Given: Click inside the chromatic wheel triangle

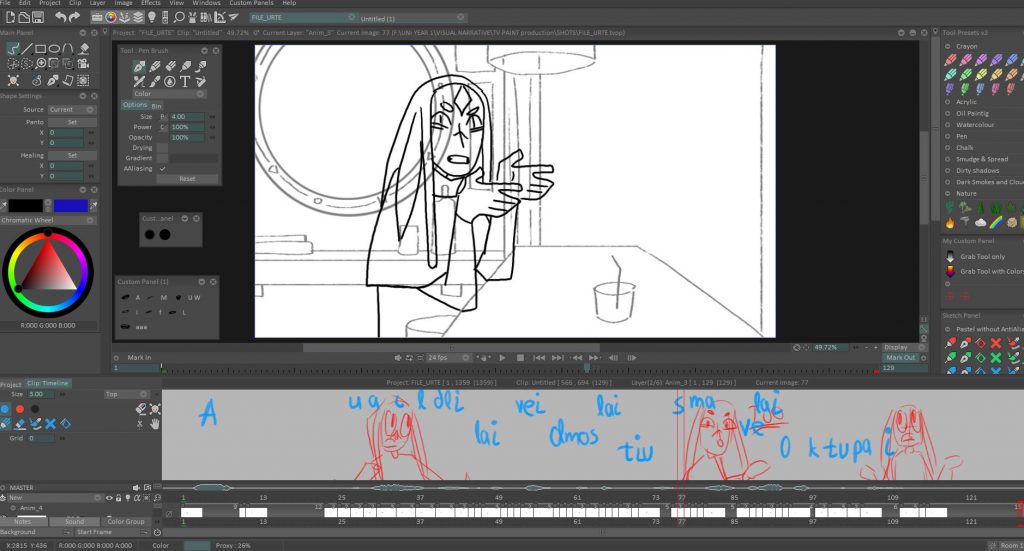Looking at the screenshot, I should point(48,271).
